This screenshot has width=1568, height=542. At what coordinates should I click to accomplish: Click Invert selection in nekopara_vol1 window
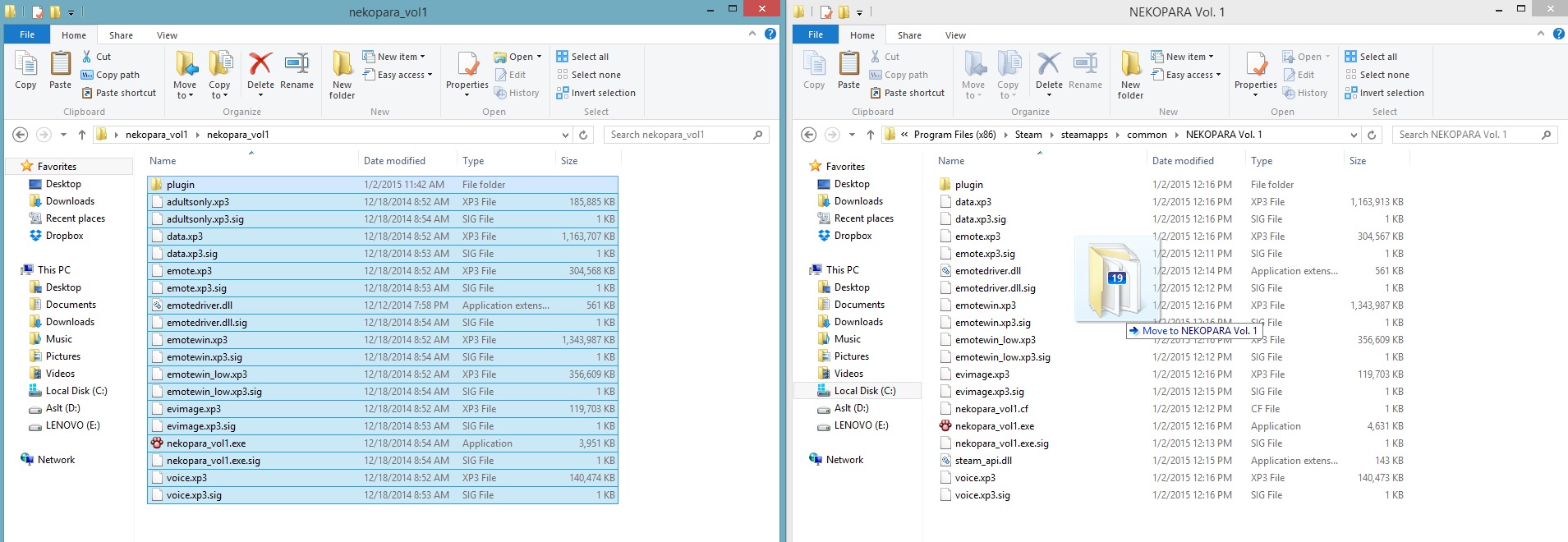[595, 93]
